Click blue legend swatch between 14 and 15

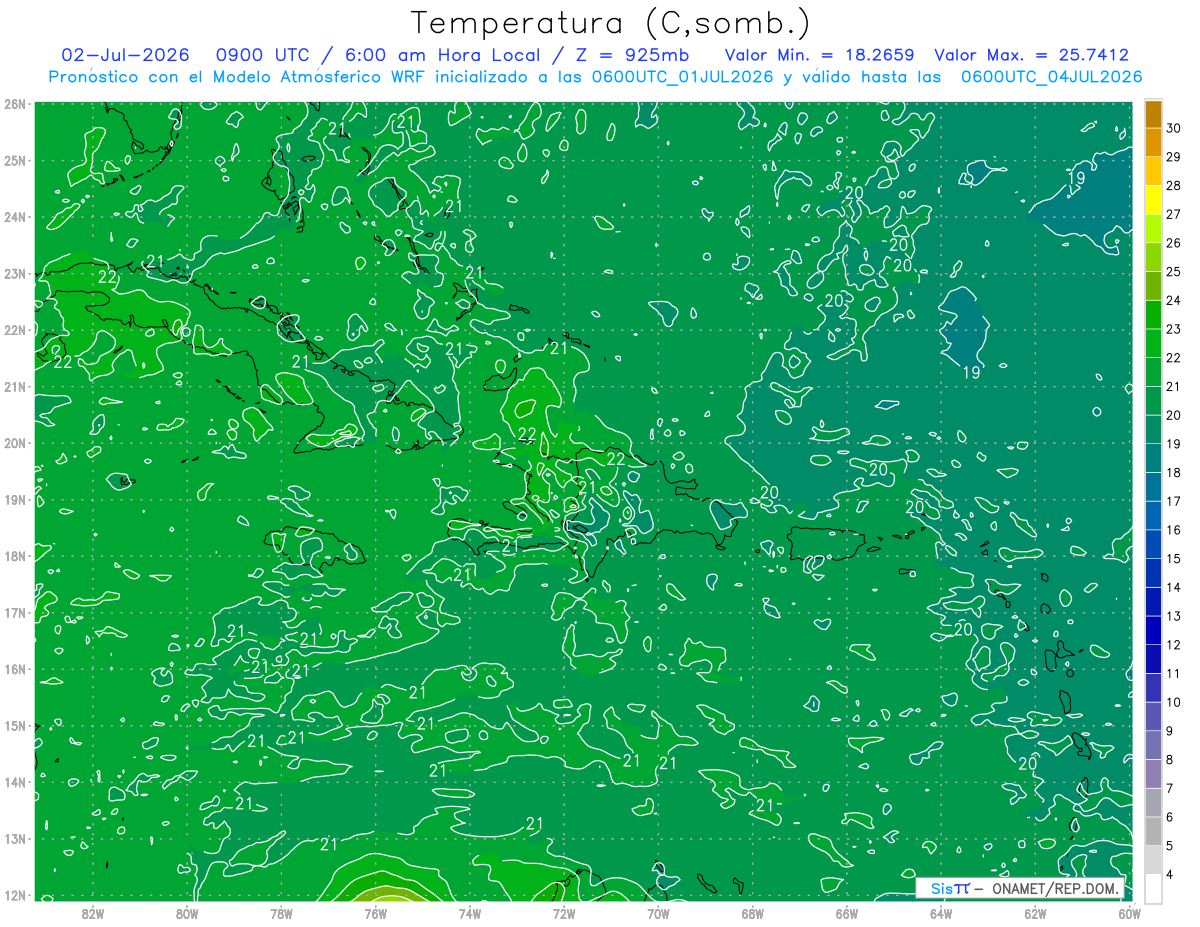click(x=1153, y=573)
